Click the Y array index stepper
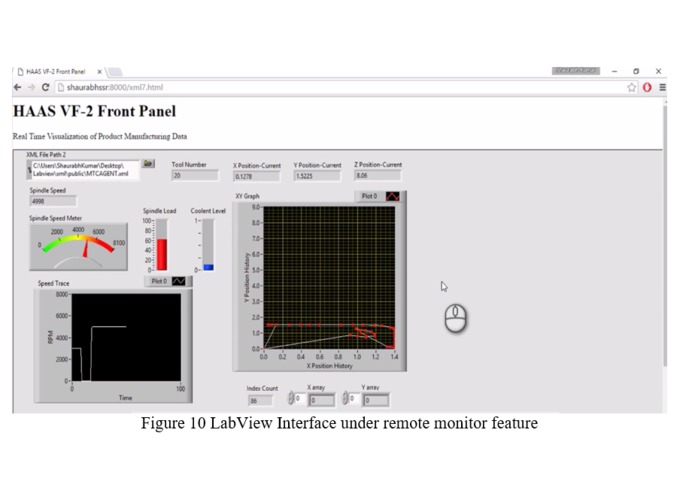Screen dimensions: 695x494 click(x=345, y=398)
